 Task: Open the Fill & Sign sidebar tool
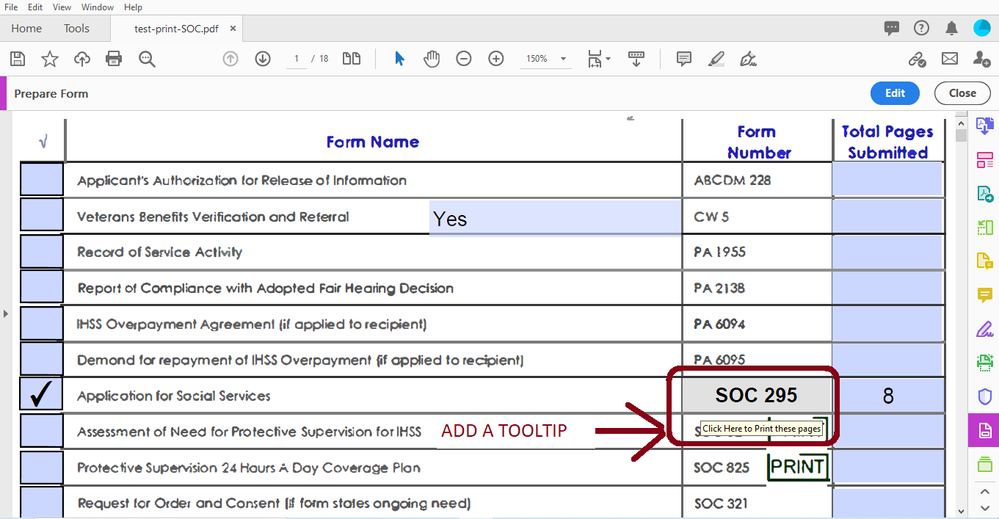tap(984, 329)
